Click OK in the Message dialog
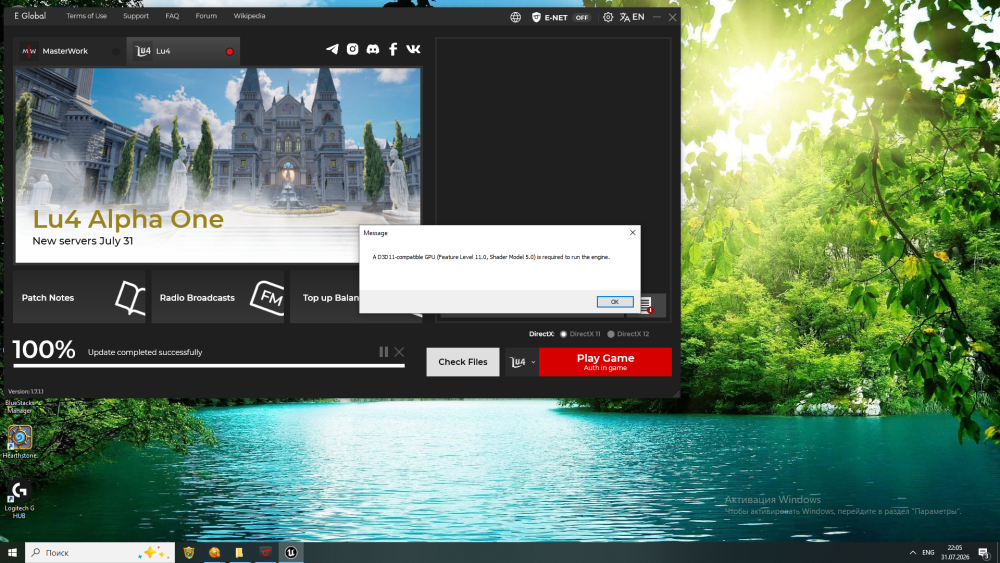 tap(615, 302)
